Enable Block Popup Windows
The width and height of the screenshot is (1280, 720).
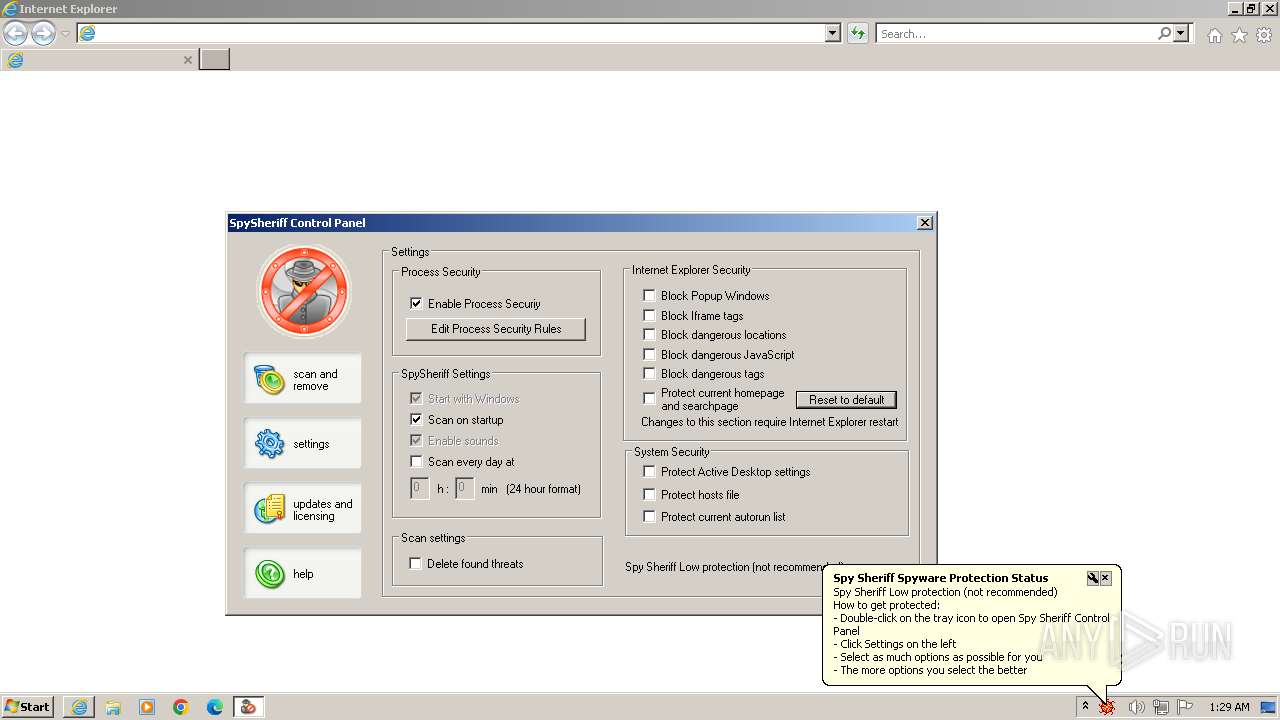click(x=649, y=295)
